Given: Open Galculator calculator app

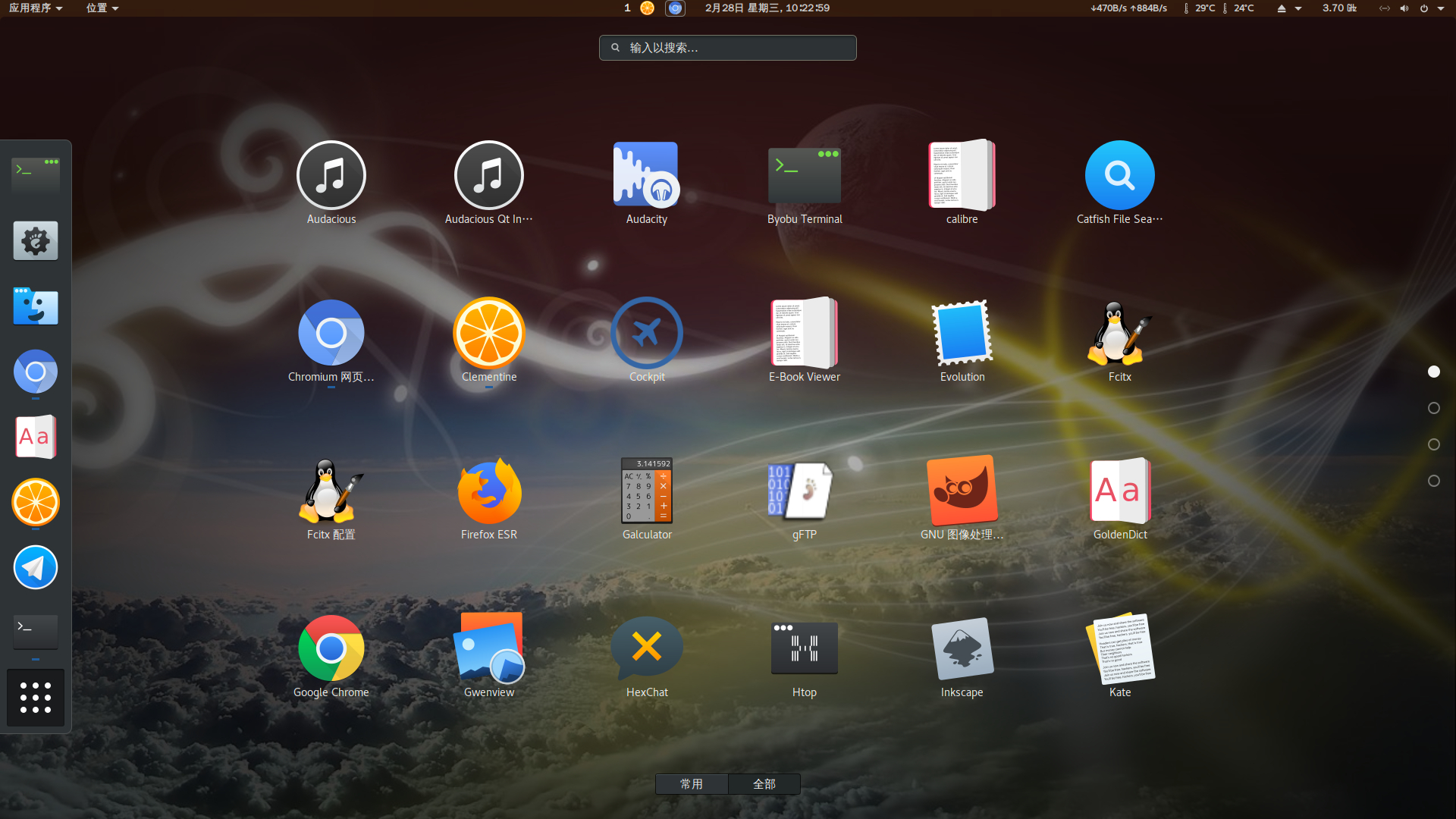Looking at the screenshot, I should pos(646,491).
